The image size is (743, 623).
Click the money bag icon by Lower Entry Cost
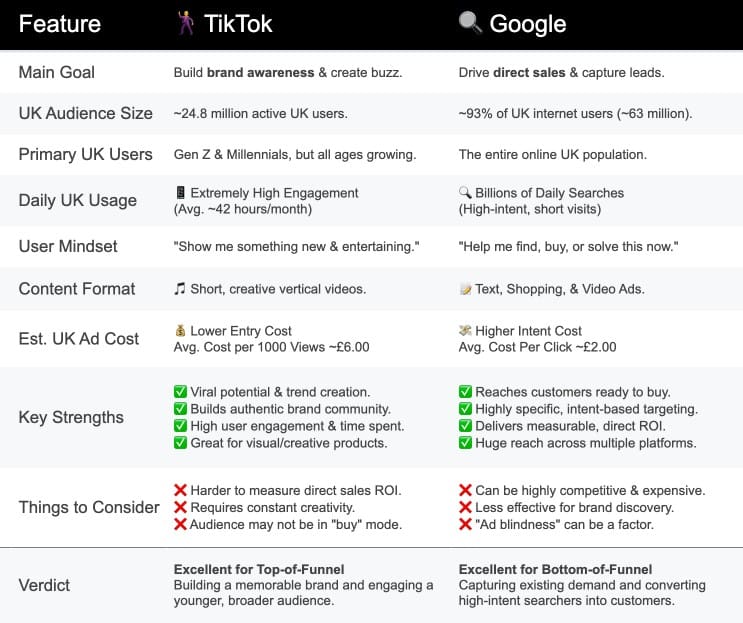(180, 331)
